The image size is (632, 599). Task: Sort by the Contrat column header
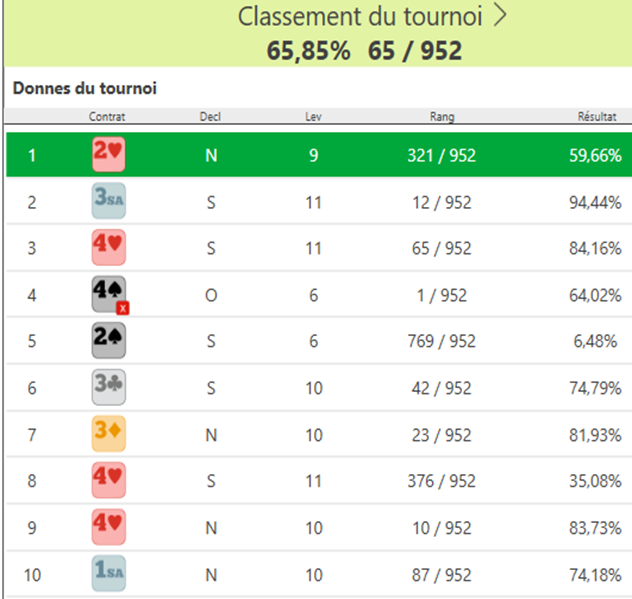tap(107, 116)
